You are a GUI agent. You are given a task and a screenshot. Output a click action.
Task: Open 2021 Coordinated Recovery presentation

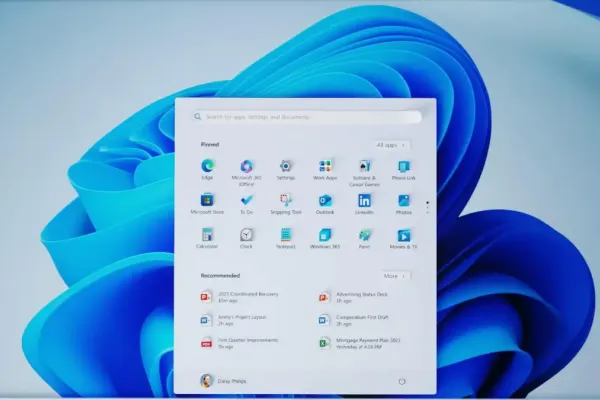[x=240, y=297]
